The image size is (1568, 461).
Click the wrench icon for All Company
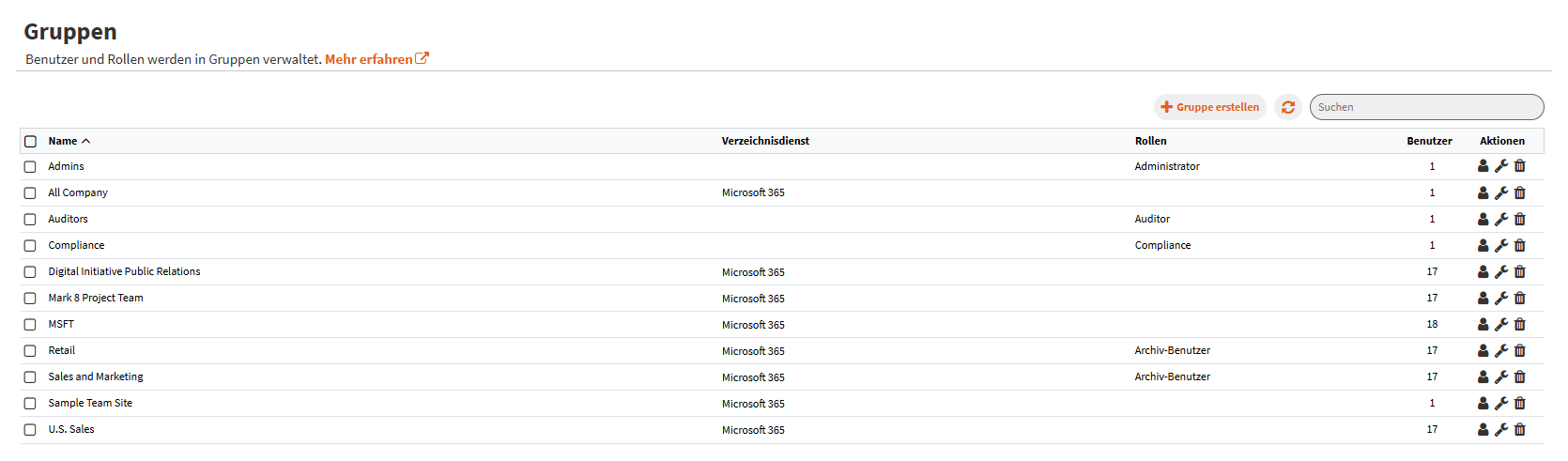pos(1501,192)
